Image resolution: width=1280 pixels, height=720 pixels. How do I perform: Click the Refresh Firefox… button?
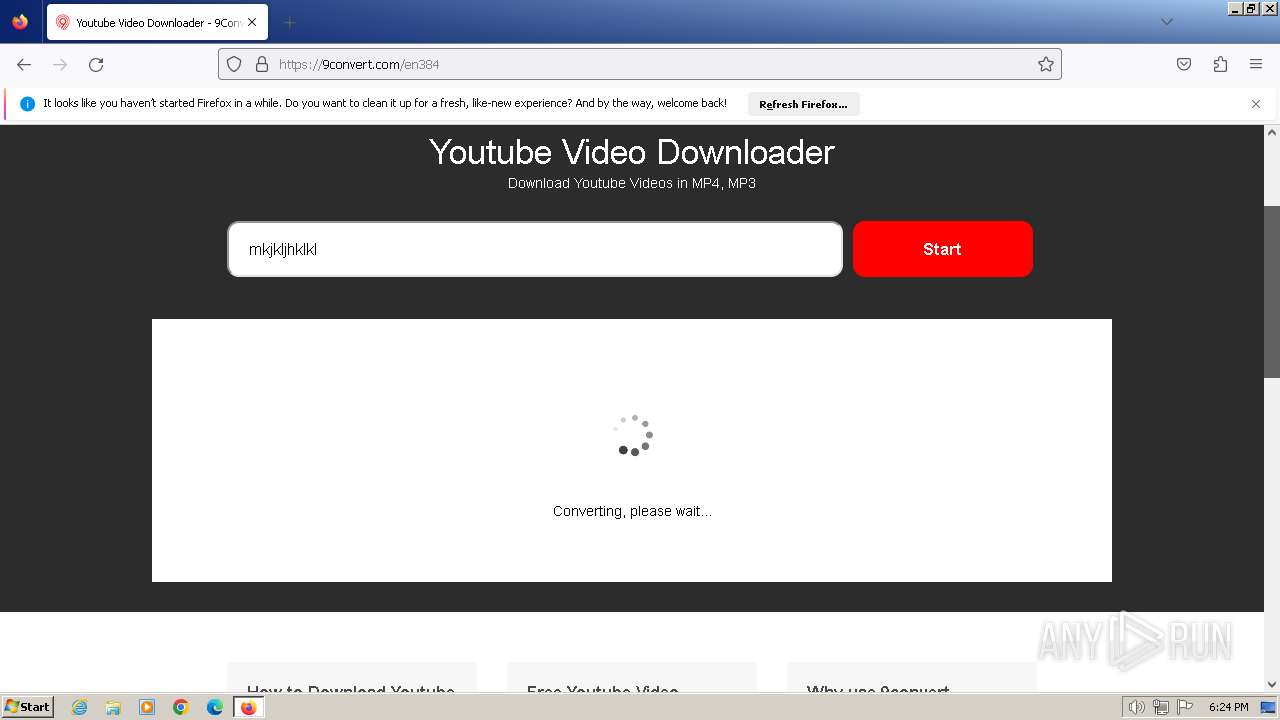coord(803,104)
